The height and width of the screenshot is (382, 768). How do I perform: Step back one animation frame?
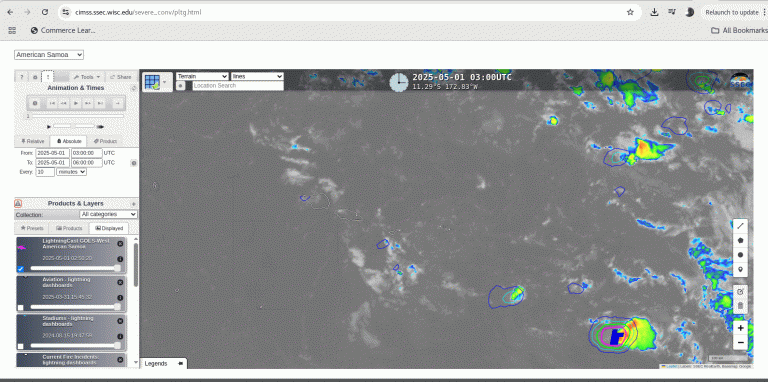tap(64, 103)
